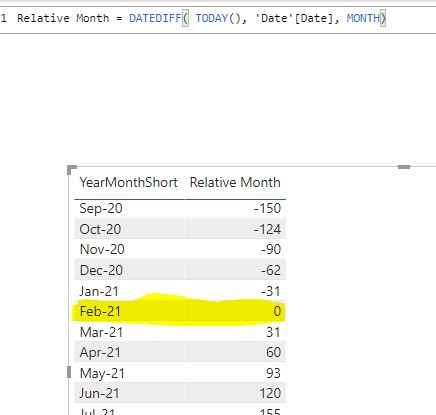The image size is (436, 415).
Task: Click the -31 value for Jan-21
Action: click(x=271, y=291)
